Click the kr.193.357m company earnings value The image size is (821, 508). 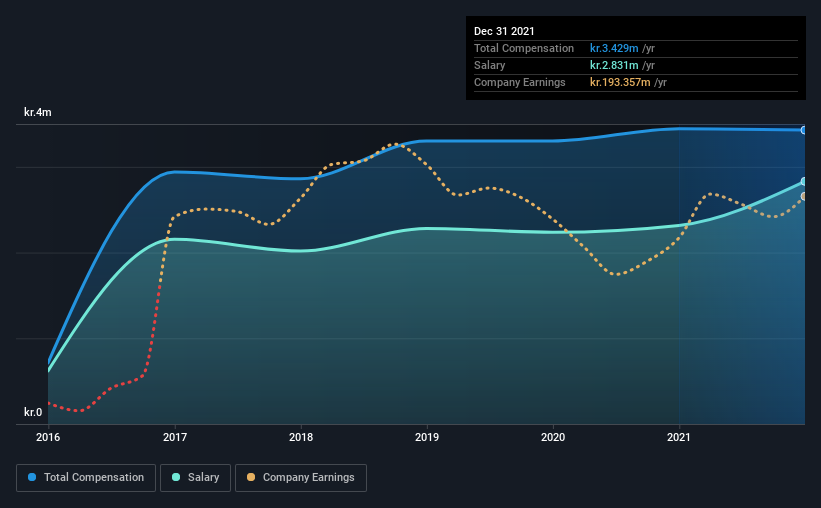620,82
